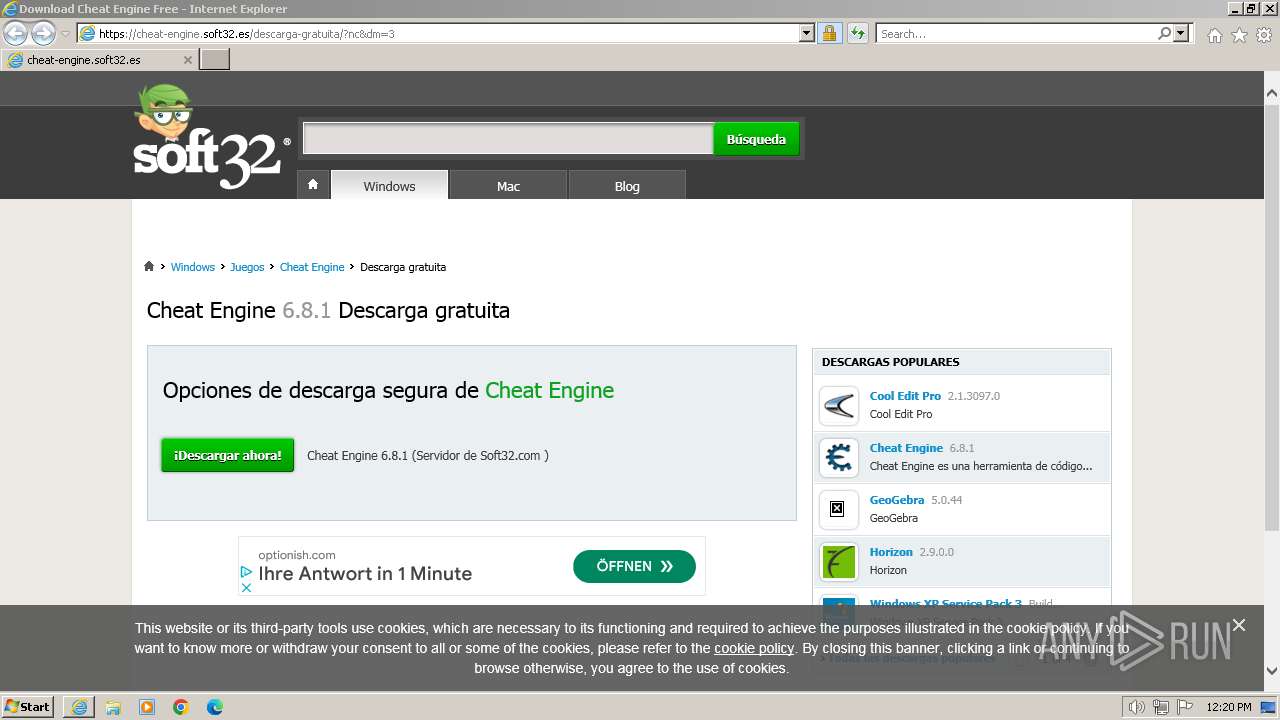Viewport: 1280px width, 720px height.
Task: Expand the search provider dropdown
Action: pos(1181,33)
